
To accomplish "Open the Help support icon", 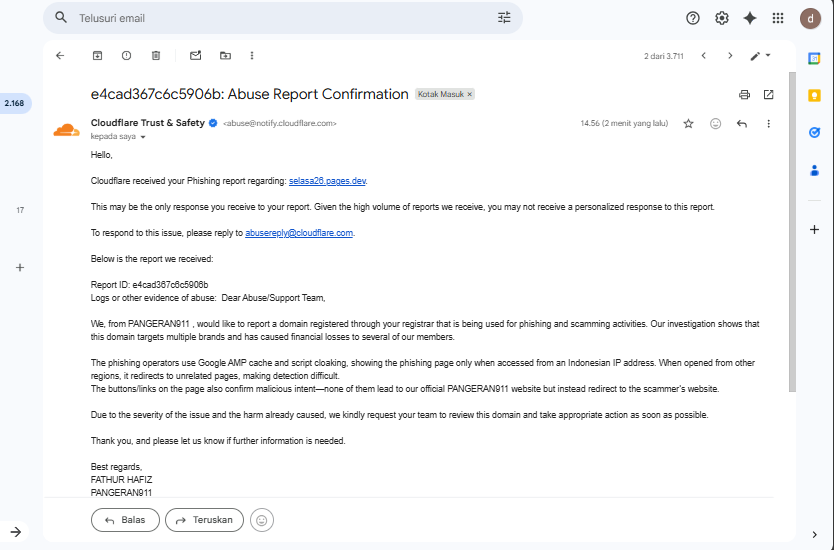I will coord(693,18).
